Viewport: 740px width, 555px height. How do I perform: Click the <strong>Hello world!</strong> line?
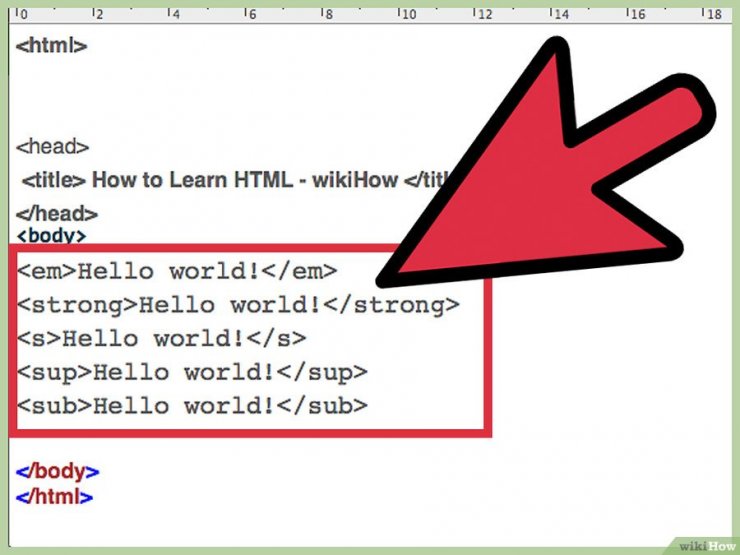click(x=238, y=305)
